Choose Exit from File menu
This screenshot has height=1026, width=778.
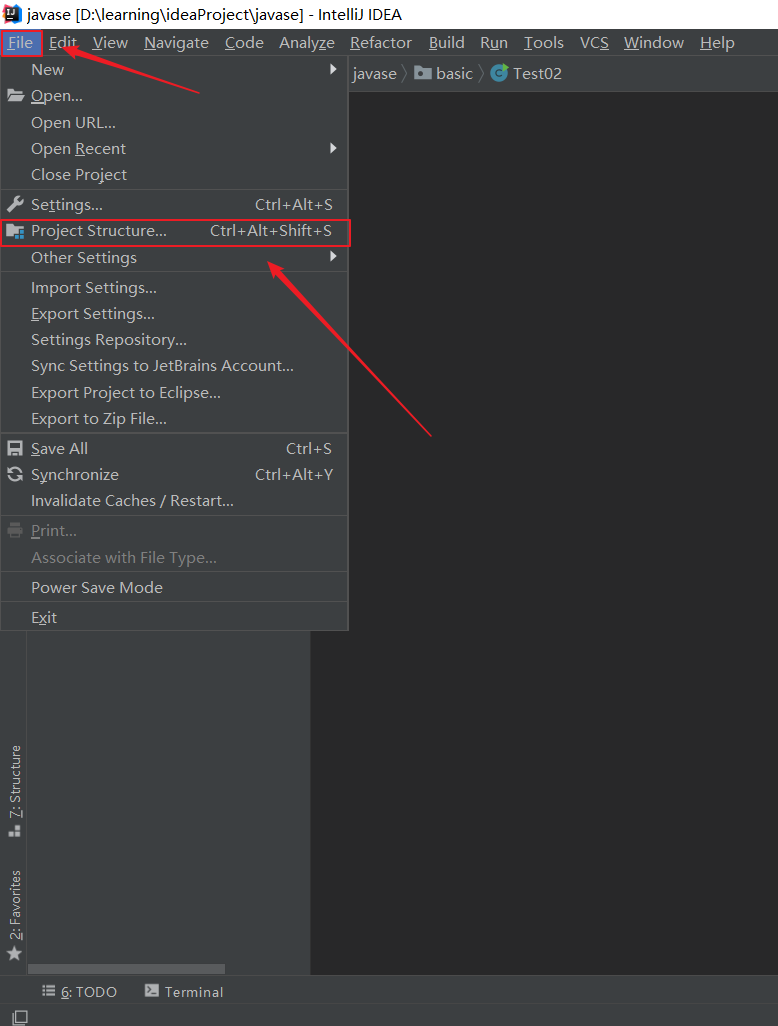(44, 618)
